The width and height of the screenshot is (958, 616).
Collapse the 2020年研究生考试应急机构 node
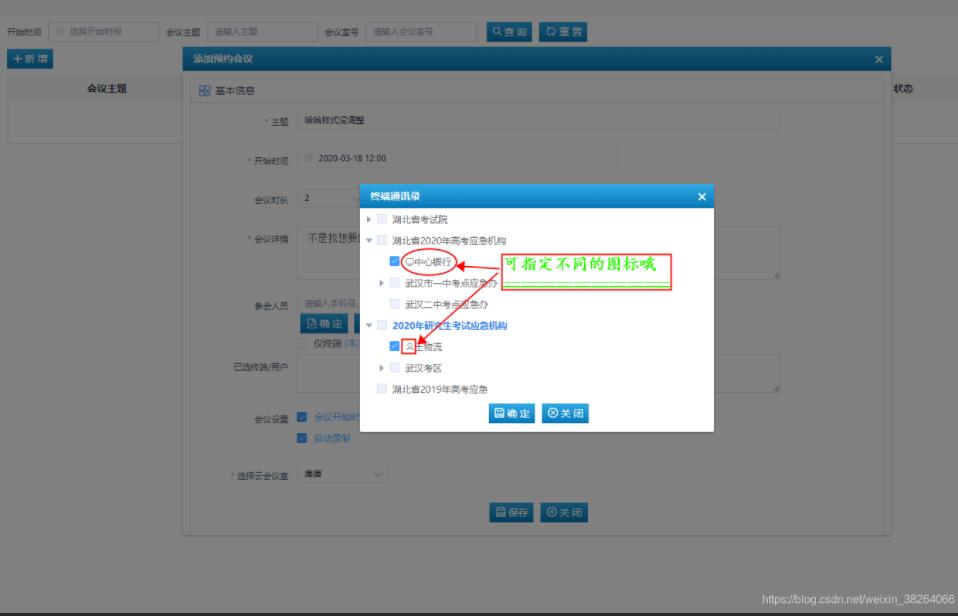[x=371, y=325]
